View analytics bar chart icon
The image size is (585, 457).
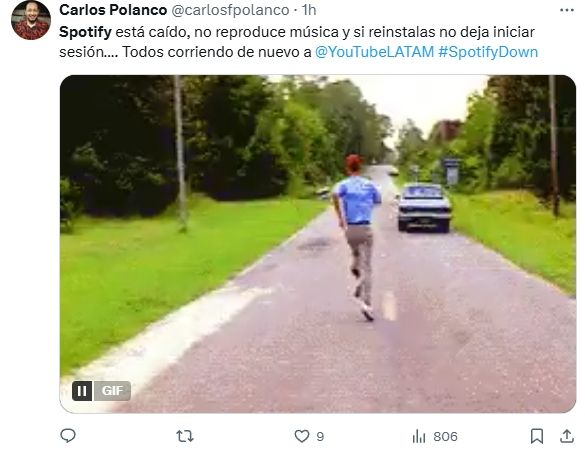[x=419, y=436]
